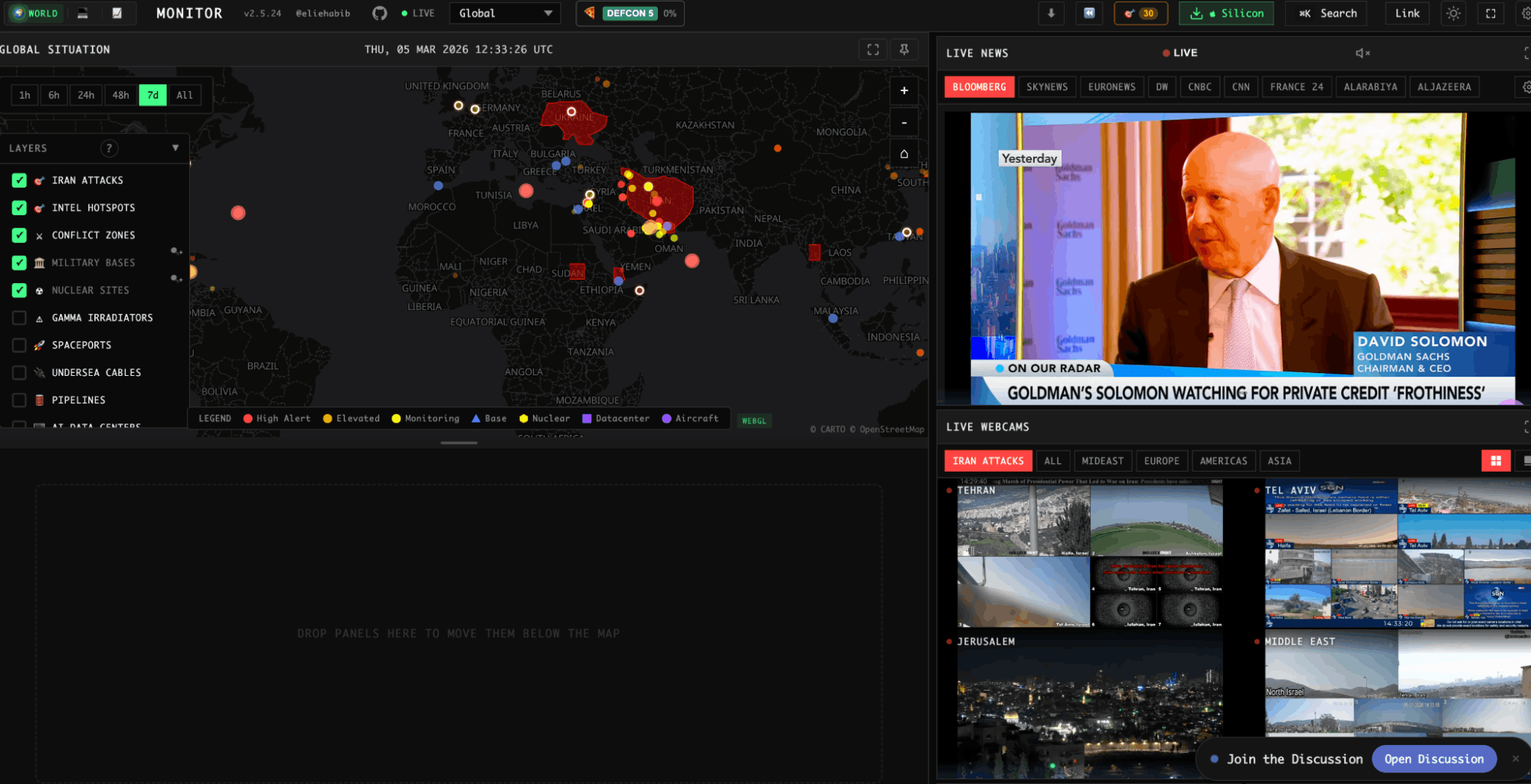
Task: Click the Sudan conflict zone red square
Action: [577, 271]
